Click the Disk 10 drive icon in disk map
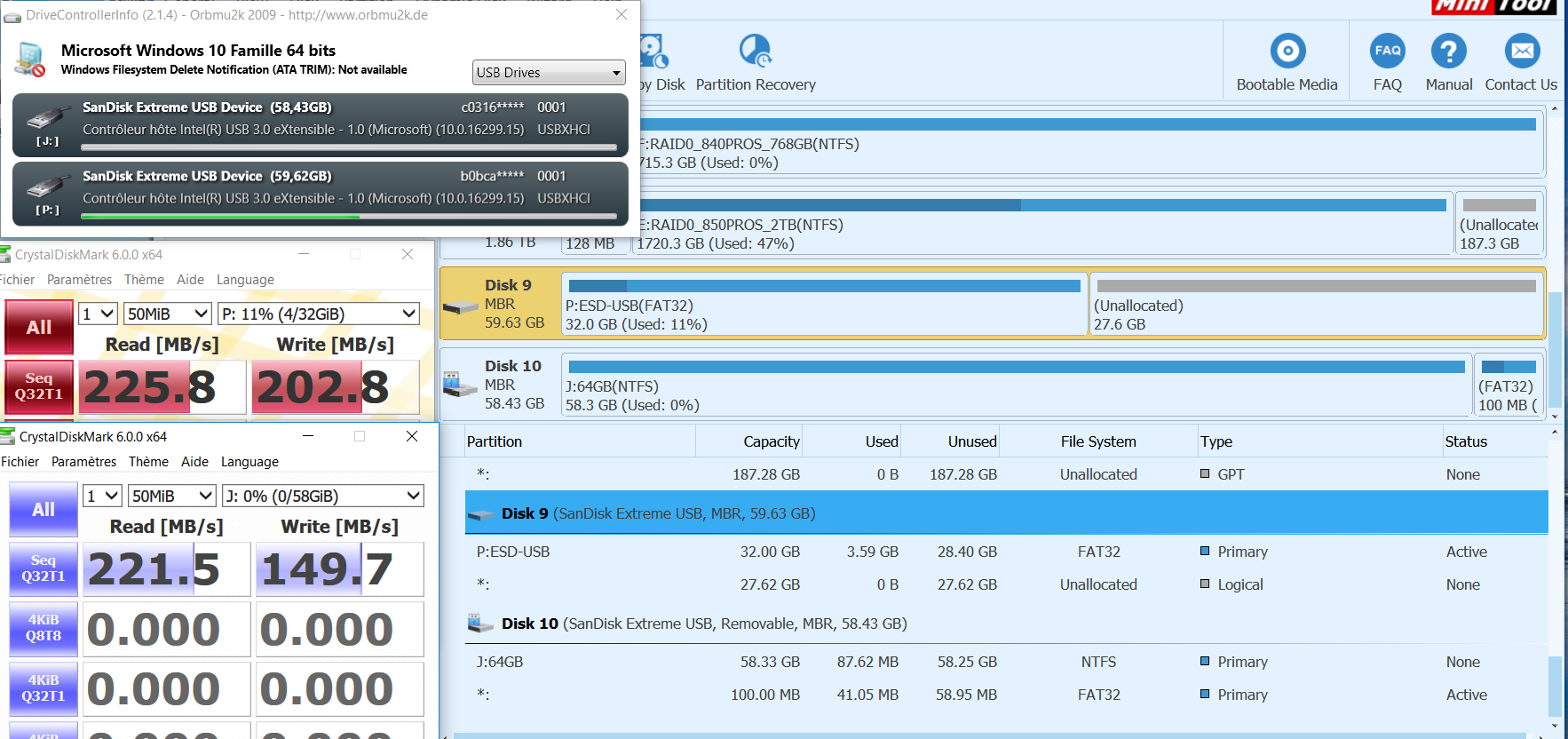 [460, 384]
